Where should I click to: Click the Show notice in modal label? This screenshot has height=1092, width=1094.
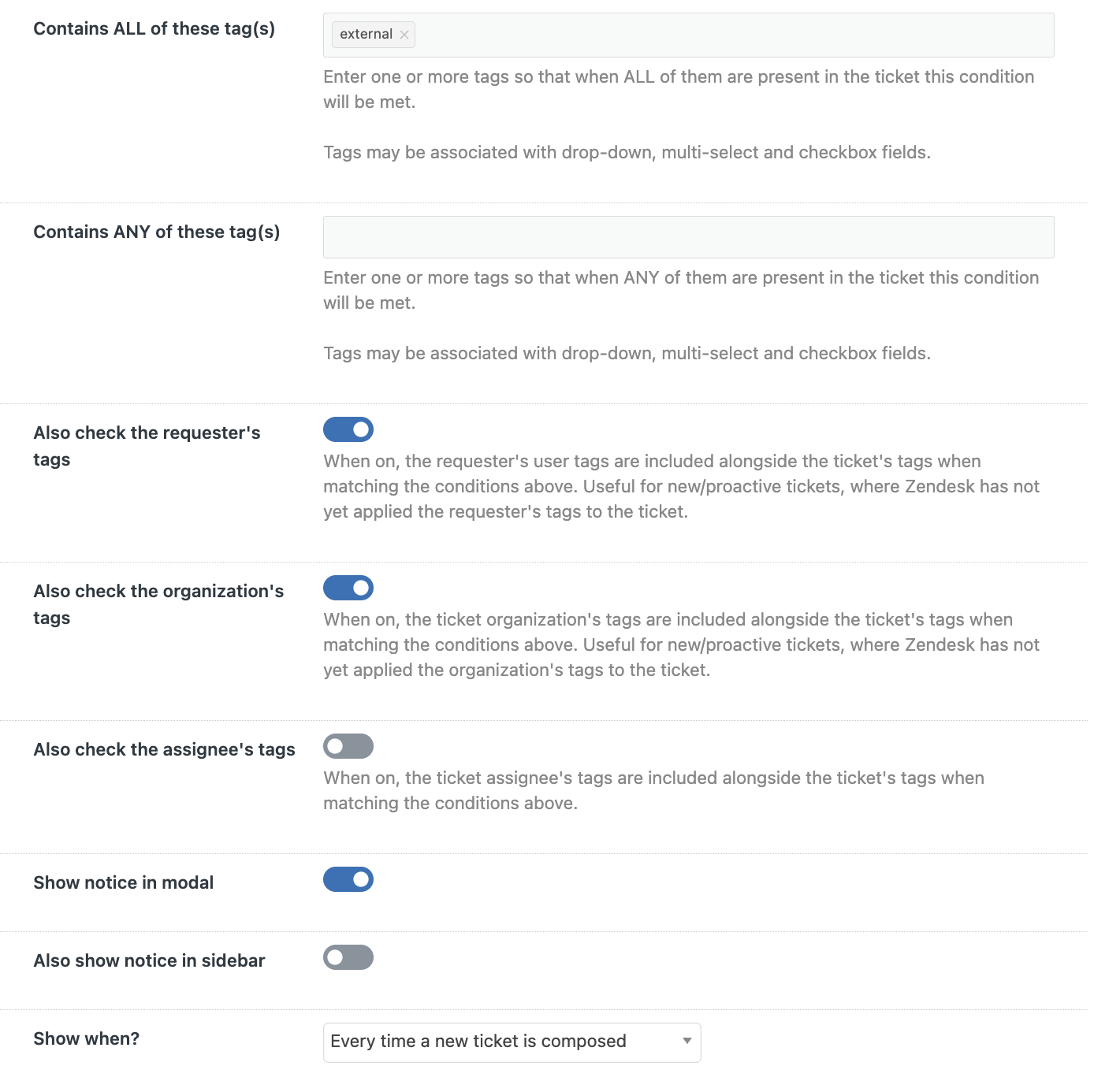coord(124,882)
